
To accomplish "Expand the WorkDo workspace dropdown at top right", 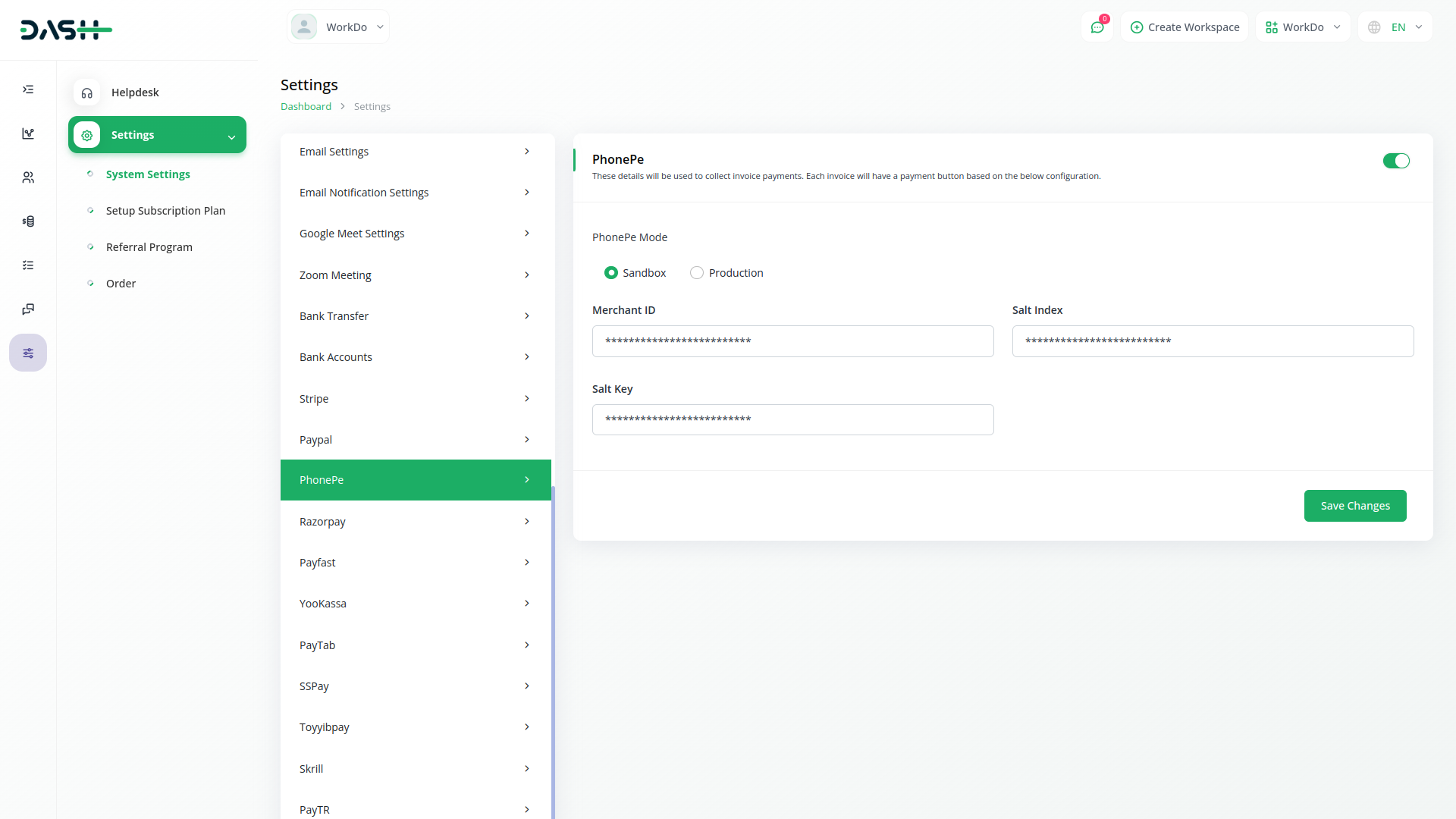I will point(1303,27).
